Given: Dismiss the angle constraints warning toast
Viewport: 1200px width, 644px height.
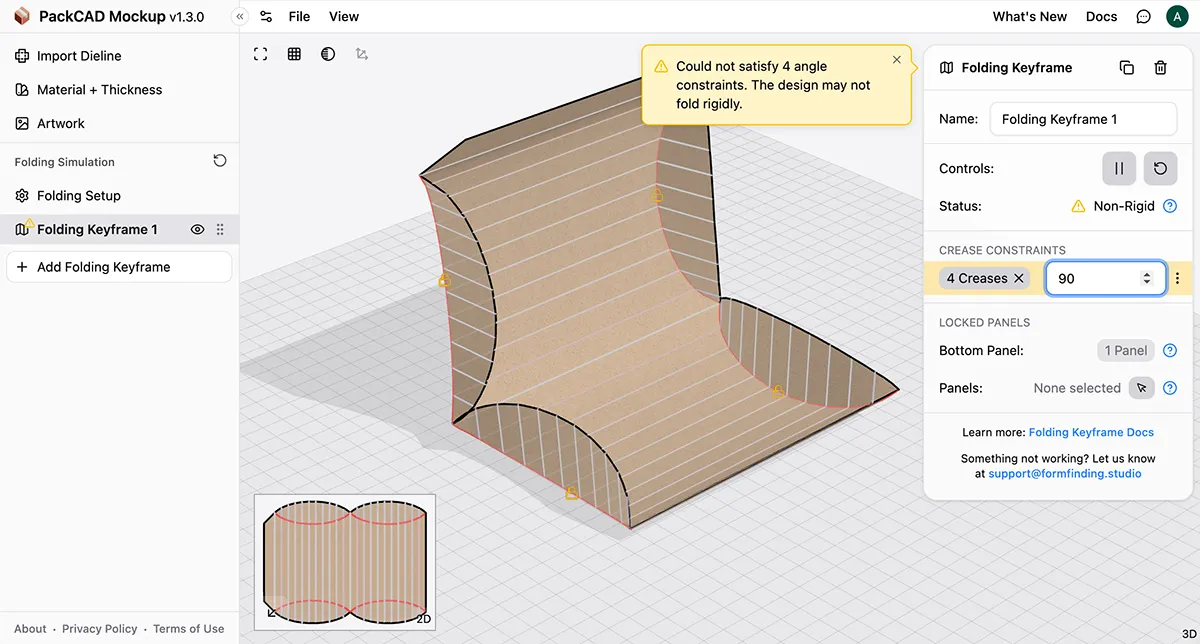Looking at the screenshot, I should point(897,60).
